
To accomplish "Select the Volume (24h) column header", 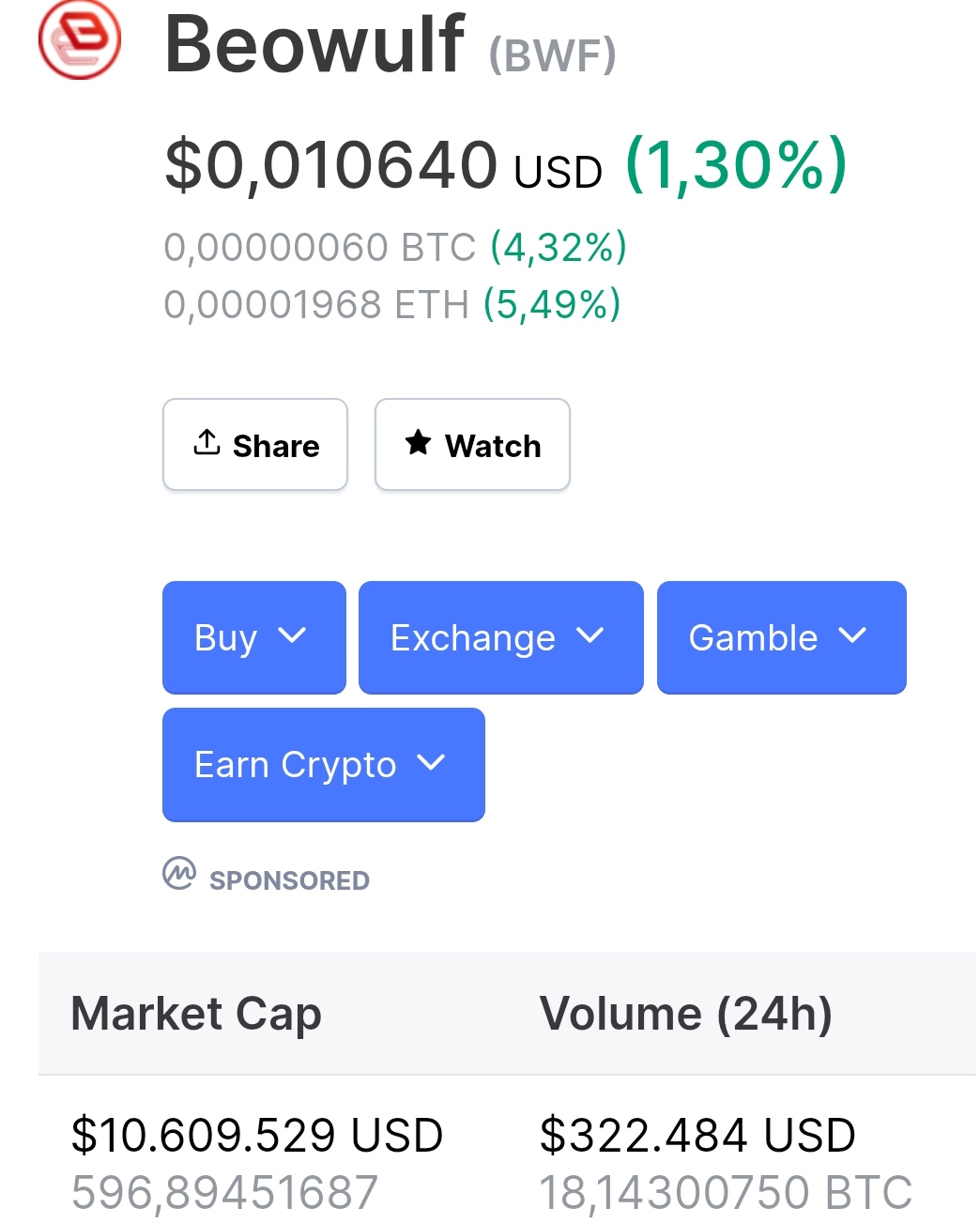I will (x=685, y=1014).
